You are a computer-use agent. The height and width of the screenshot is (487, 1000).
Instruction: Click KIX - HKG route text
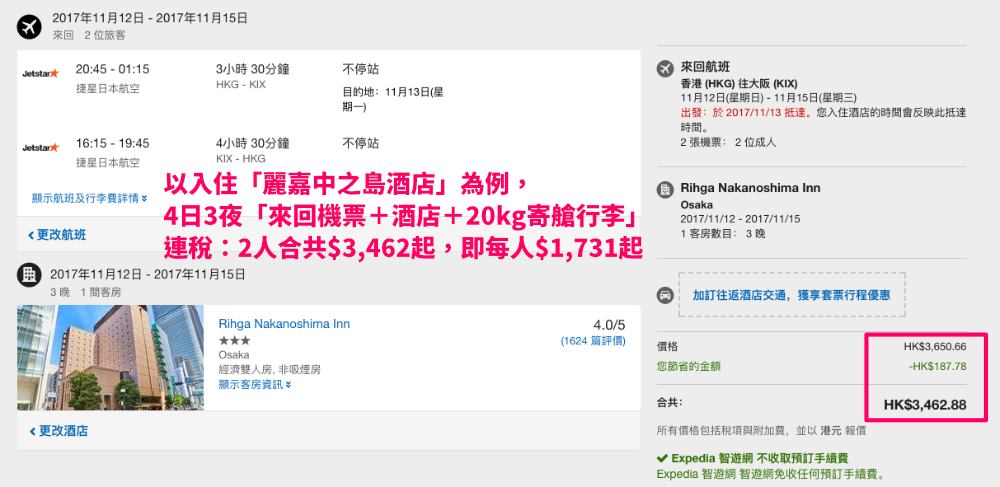(x=241, y=159)
